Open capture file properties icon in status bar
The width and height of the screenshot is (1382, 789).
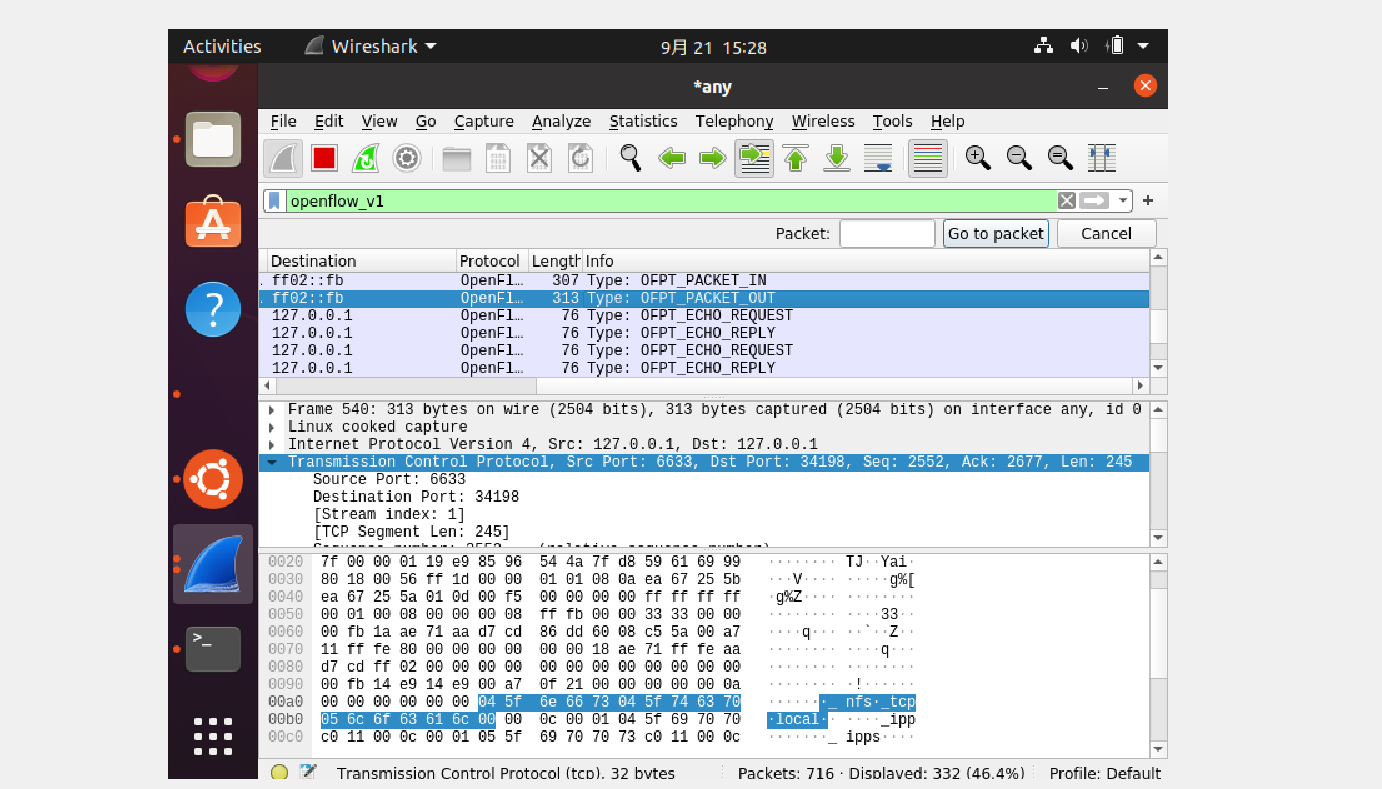click(308, 772)
